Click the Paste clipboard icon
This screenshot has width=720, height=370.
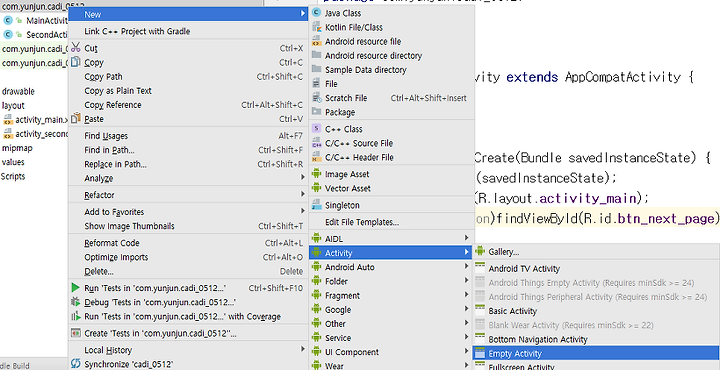(76, 118)
